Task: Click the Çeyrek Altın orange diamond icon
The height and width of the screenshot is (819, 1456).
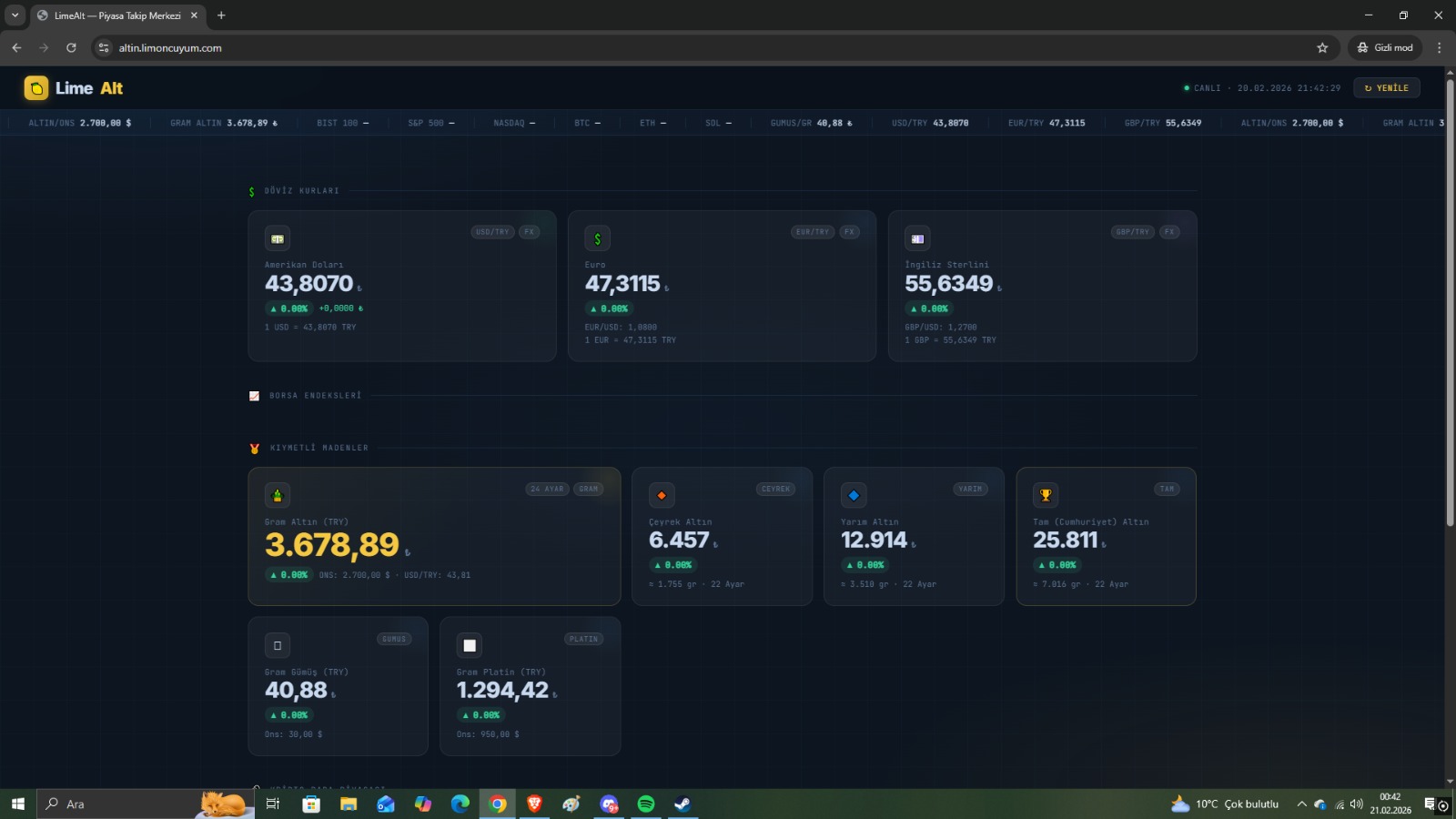Action: click(662, 495)
